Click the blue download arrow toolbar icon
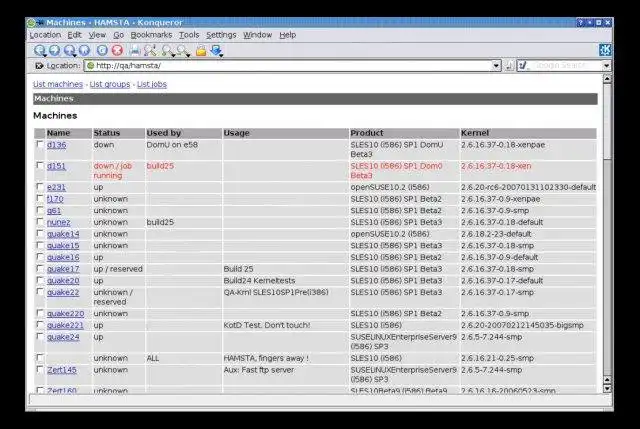The width and height of the screenshot is (640, 429). coord(217,51)
